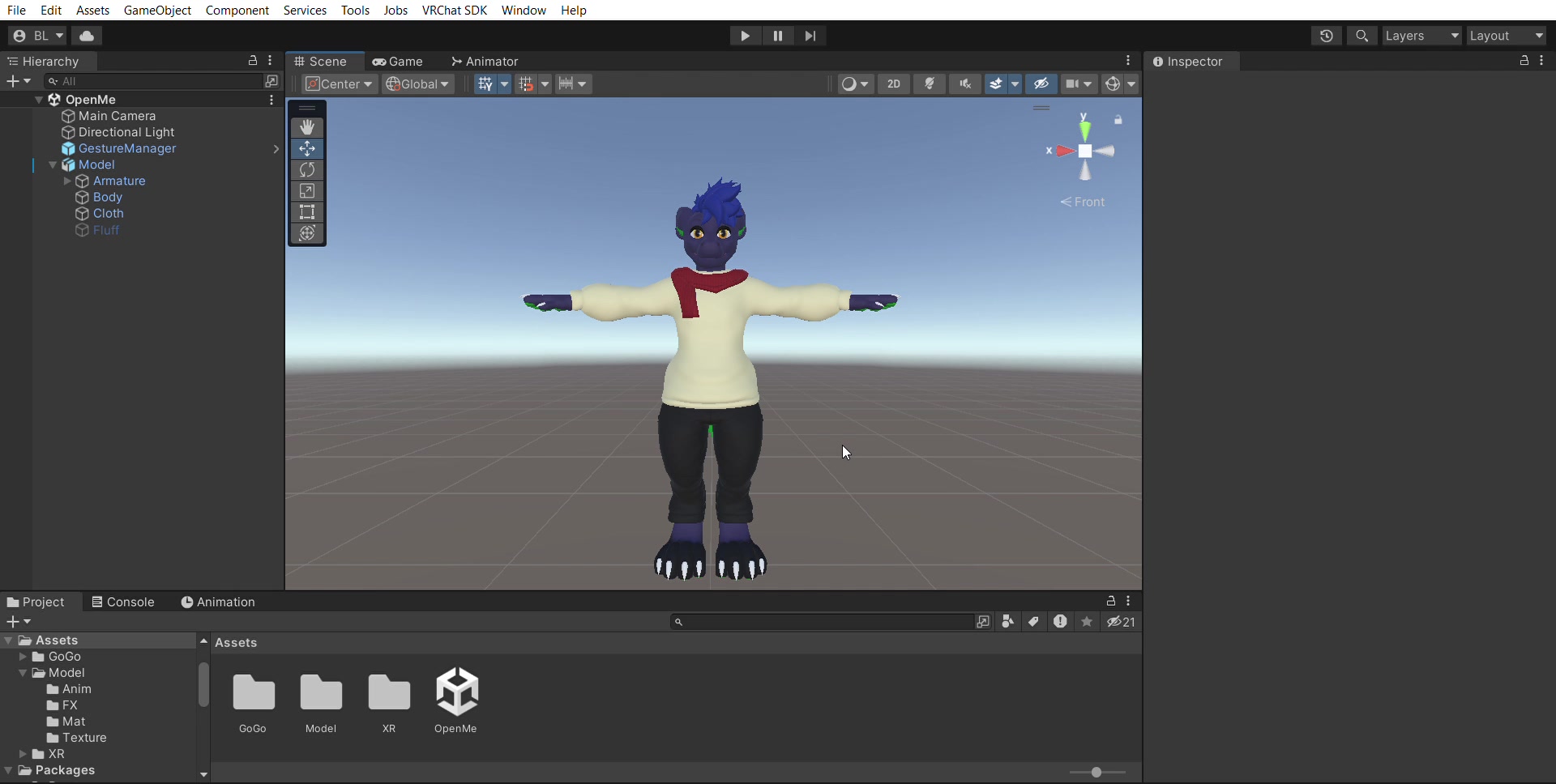Adjust the asset icon size slider
This screenshot has height=784, width=1556.
pyautogui.click(x=1096, y=773)
